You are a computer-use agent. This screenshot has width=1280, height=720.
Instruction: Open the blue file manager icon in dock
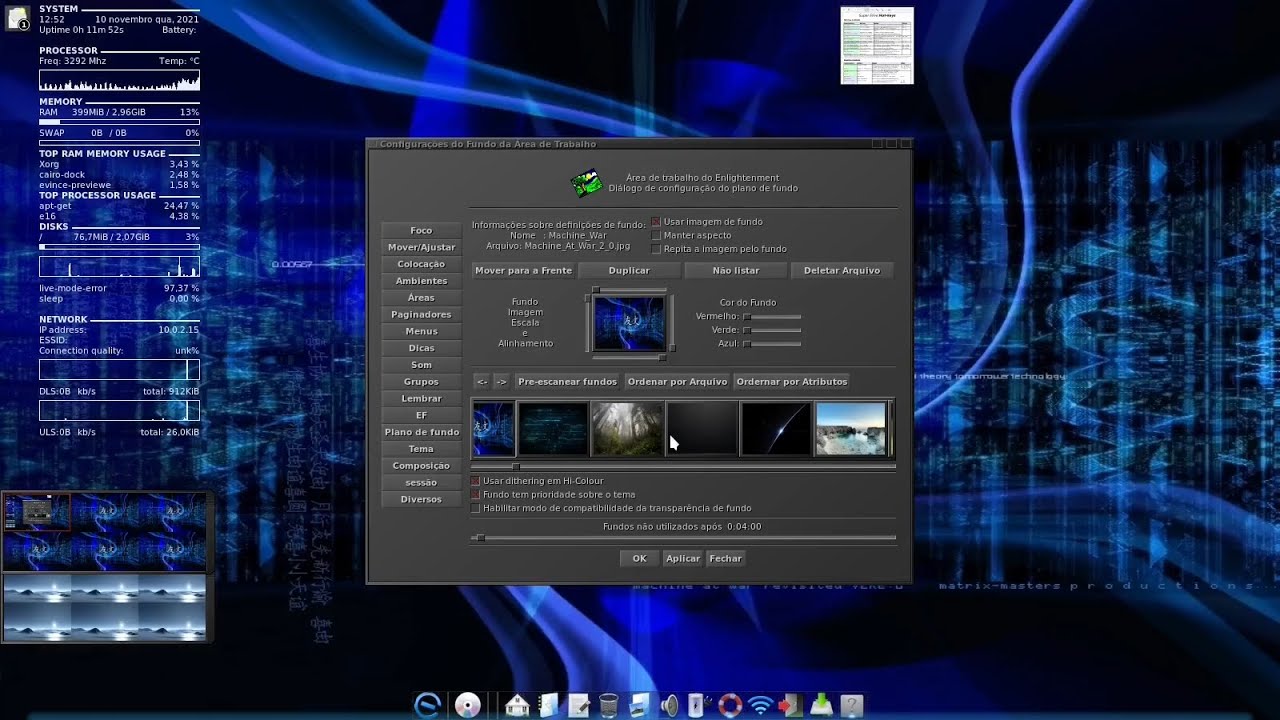point(547,705)
